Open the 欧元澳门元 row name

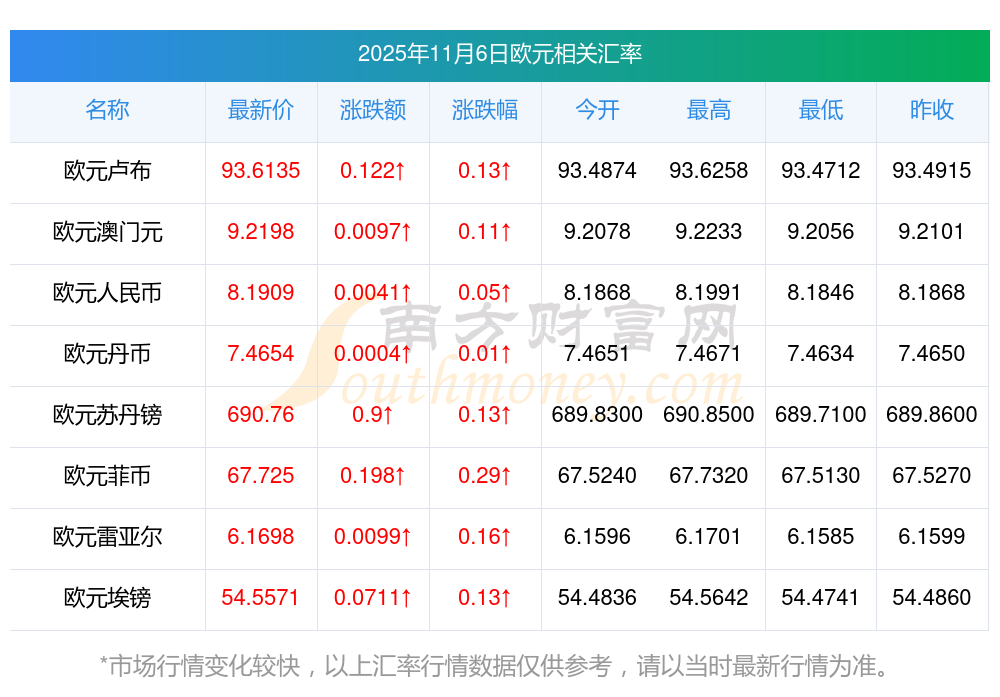coord(107,232)
